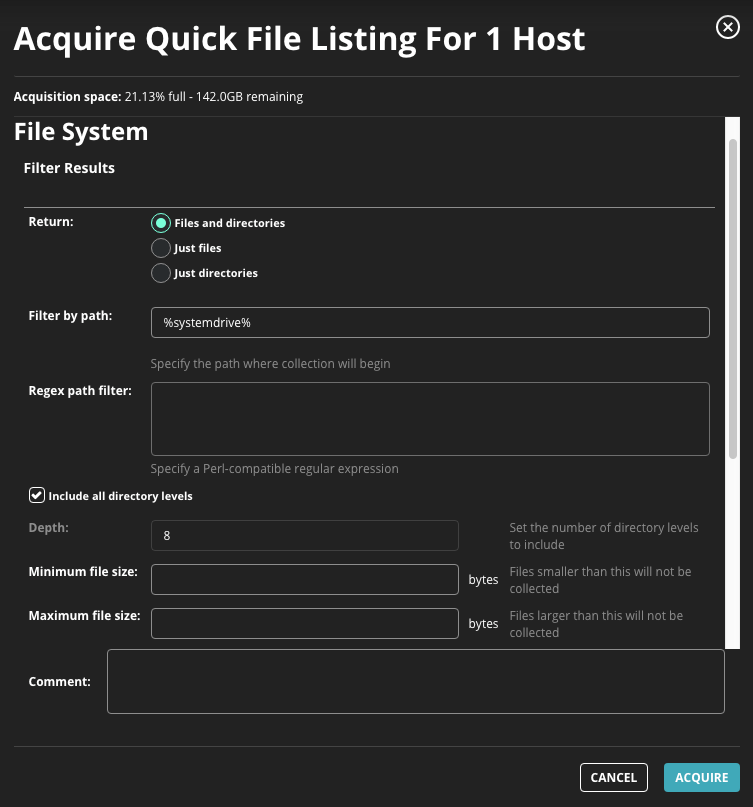This screenshot has height=807, width=753.
Task: Focus the Comment text box
Action: coord(416,681)
